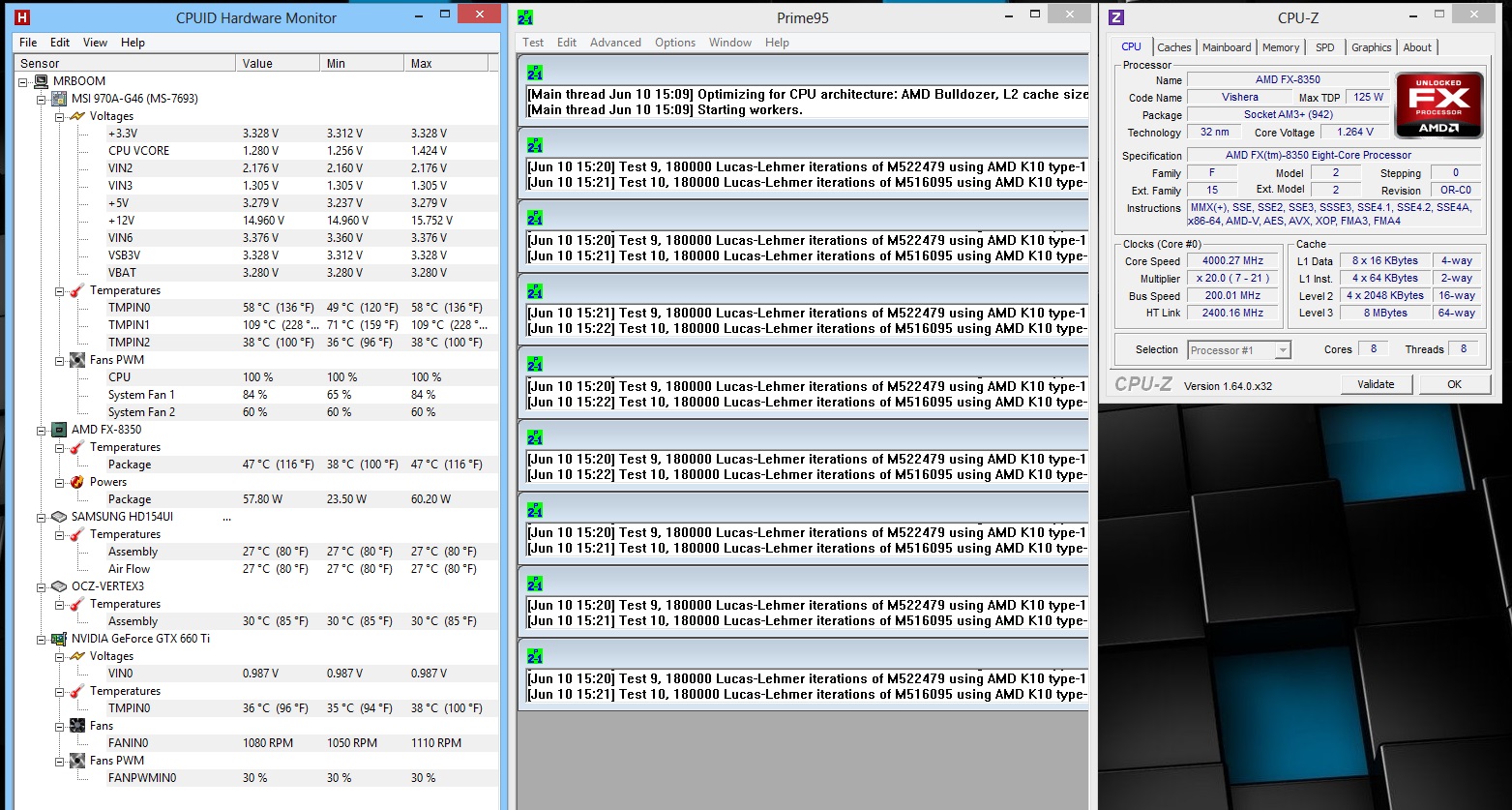Collapse the MSI 970A-G46 (MS-7693) node
This screenshot has width=1512, height=810.
(42, 99)
